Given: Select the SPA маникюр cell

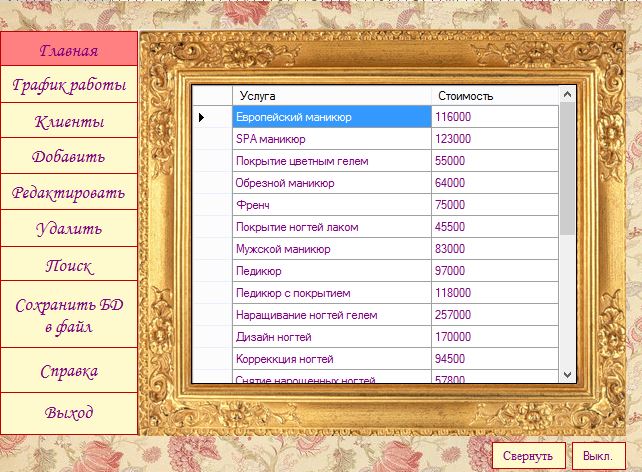Looking at the screenshot, I should [332, 139].
